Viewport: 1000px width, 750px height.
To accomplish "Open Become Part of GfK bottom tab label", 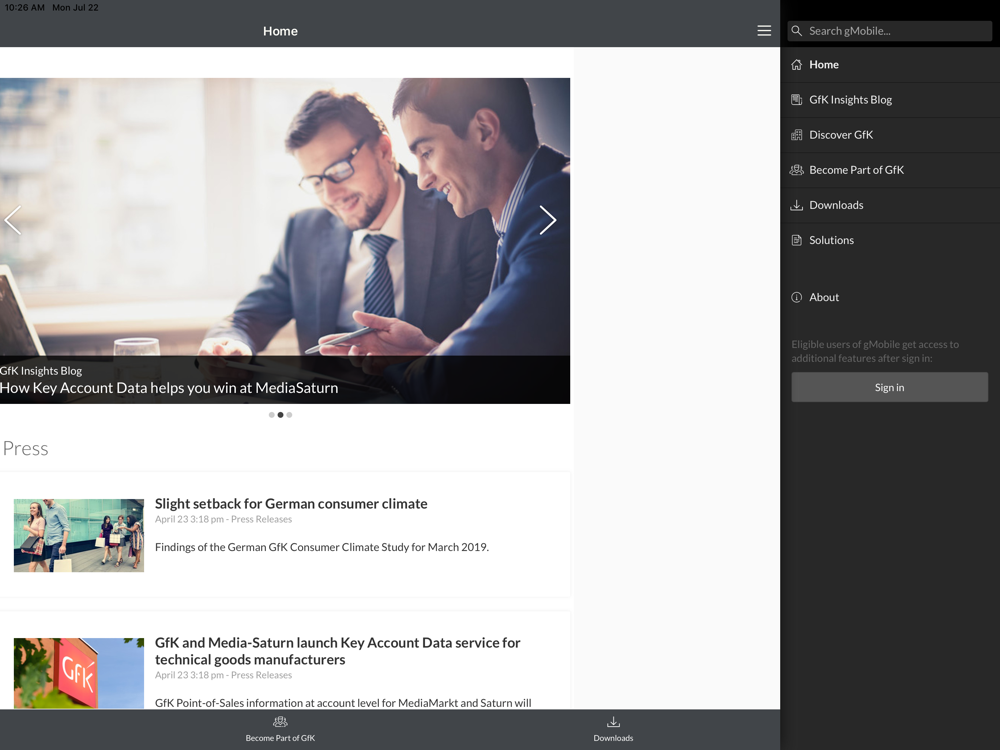I will click(281, 738).
